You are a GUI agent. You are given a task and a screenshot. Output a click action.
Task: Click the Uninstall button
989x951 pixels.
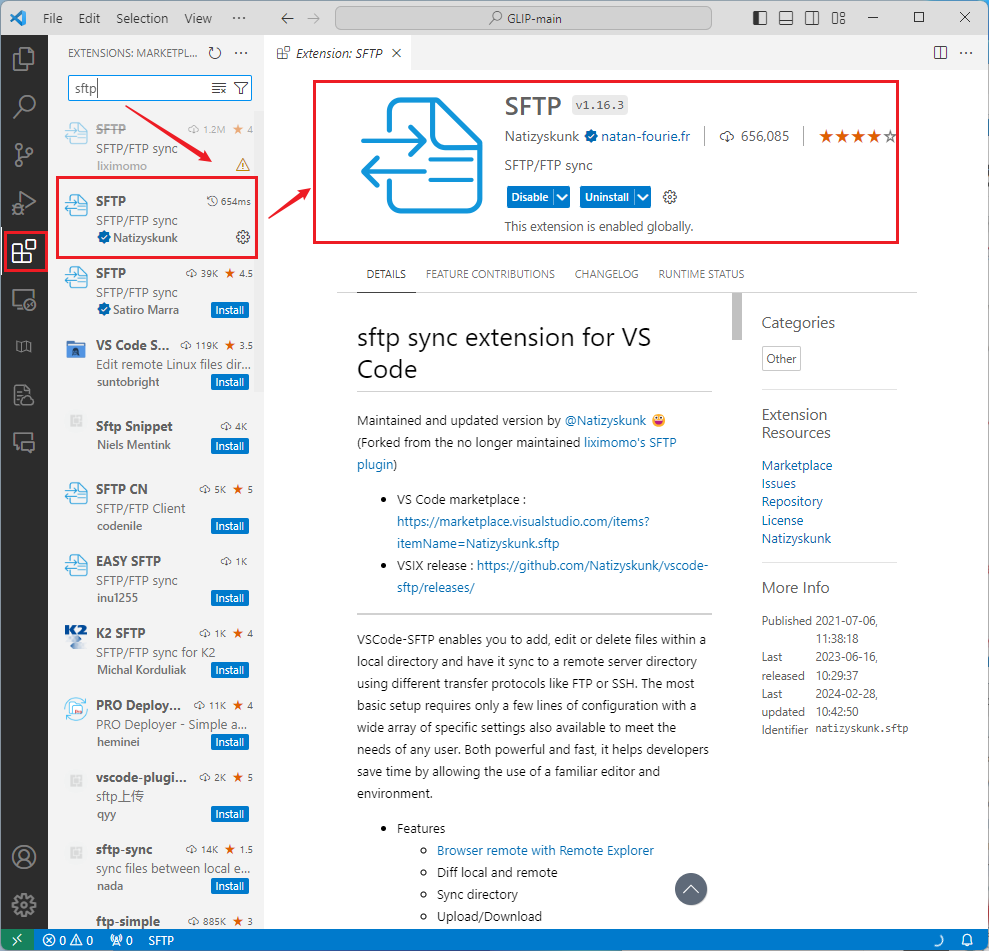click(x=607, y=197)
